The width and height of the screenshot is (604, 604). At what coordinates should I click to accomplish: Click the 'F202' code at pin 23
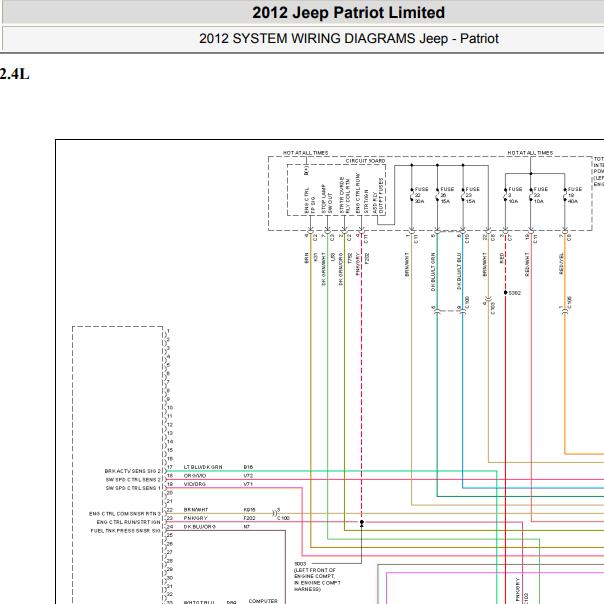(249, 518)
